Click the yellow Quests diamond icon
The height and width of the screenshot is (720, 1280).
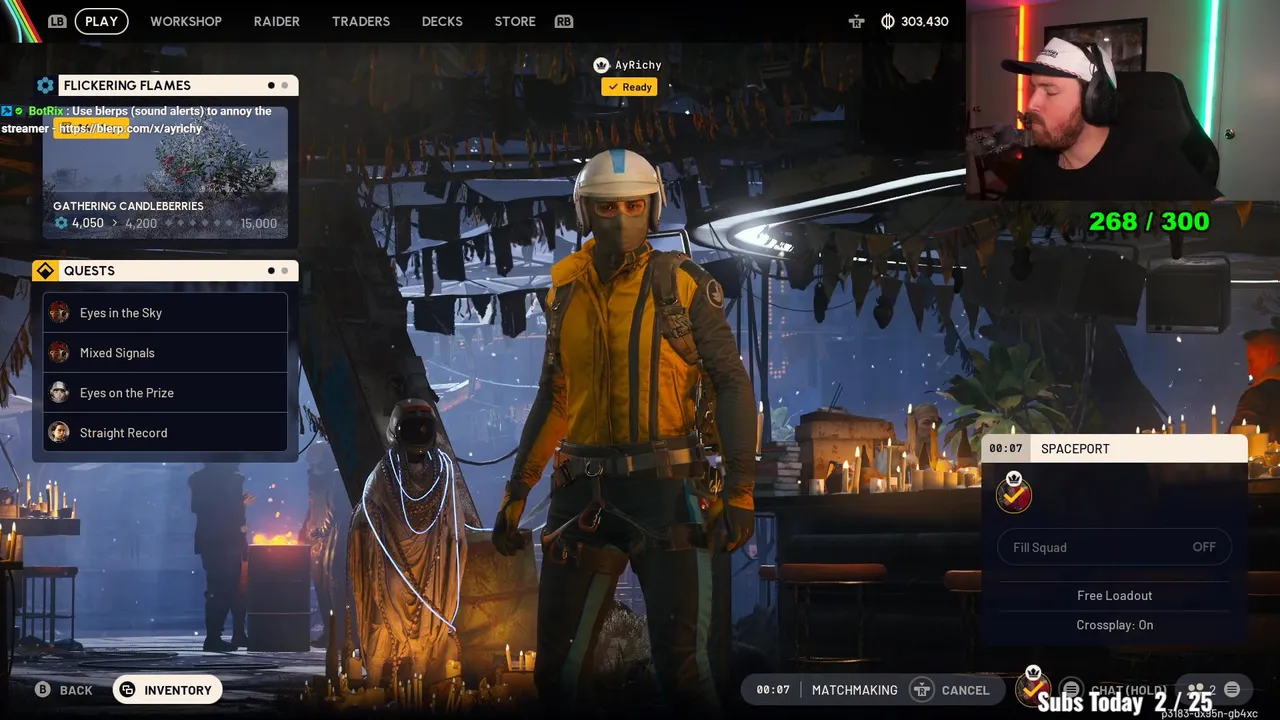(x=45, y=271)
